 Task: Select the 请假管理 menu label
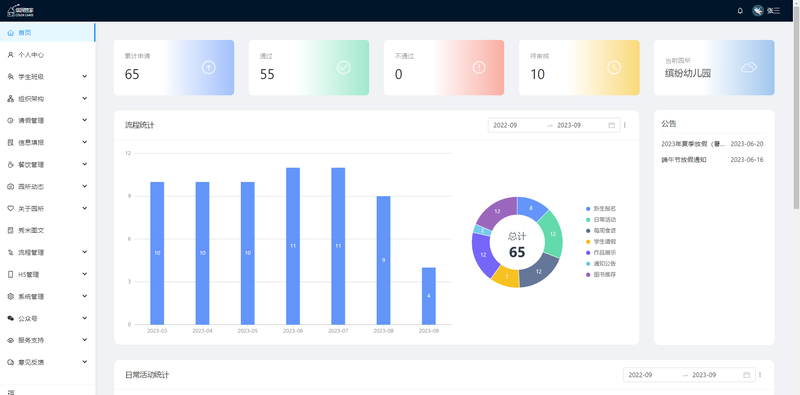coord(31,120)
